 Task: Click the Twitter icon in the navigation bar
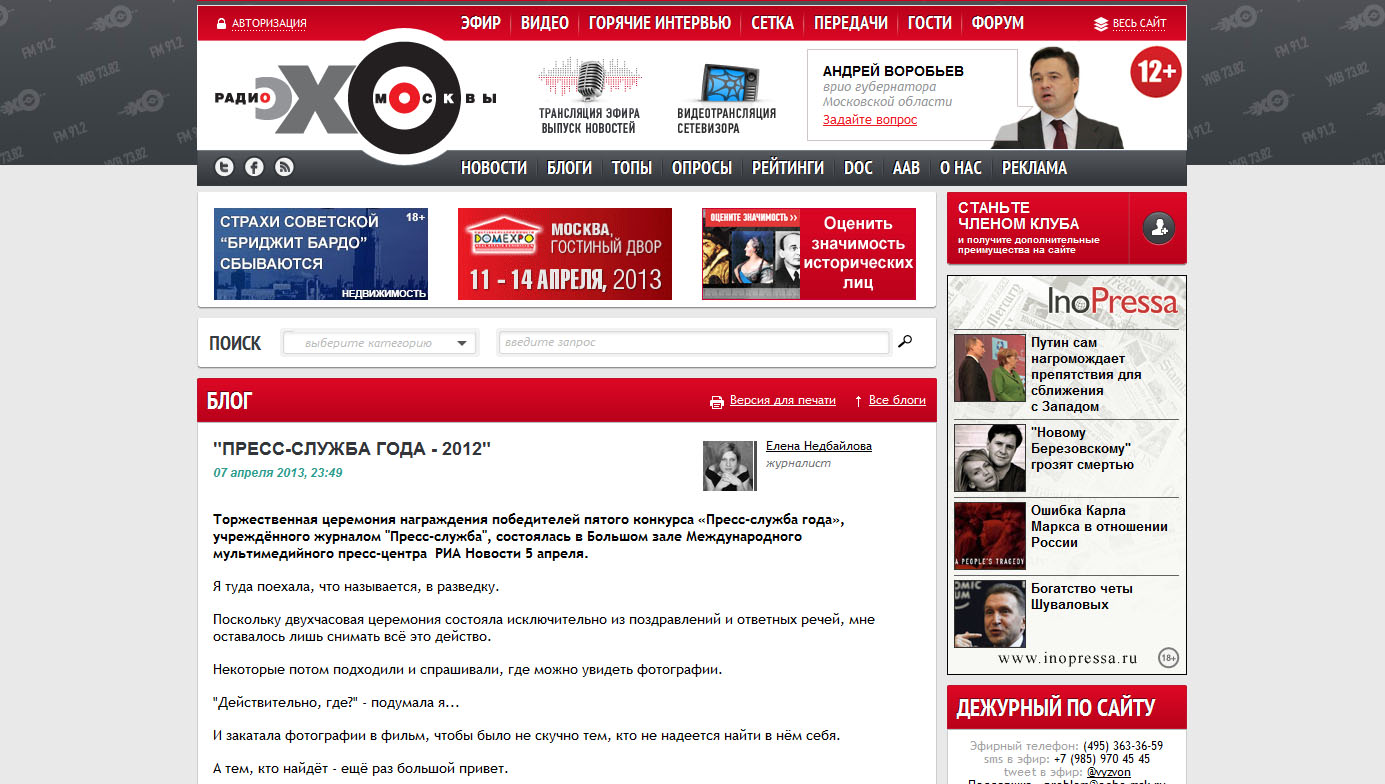(225, 167)
